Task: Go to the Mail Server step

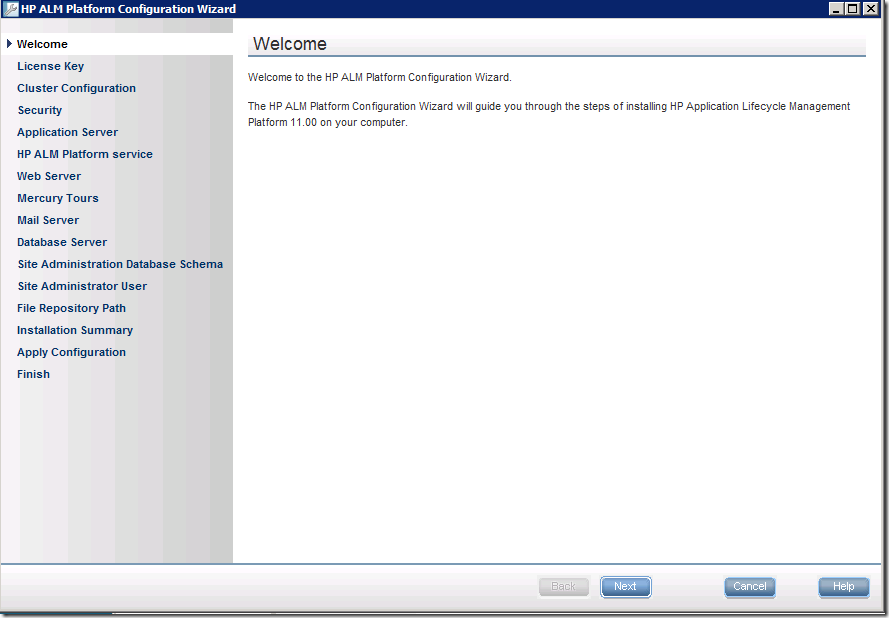Action: (x=48, y=221)
